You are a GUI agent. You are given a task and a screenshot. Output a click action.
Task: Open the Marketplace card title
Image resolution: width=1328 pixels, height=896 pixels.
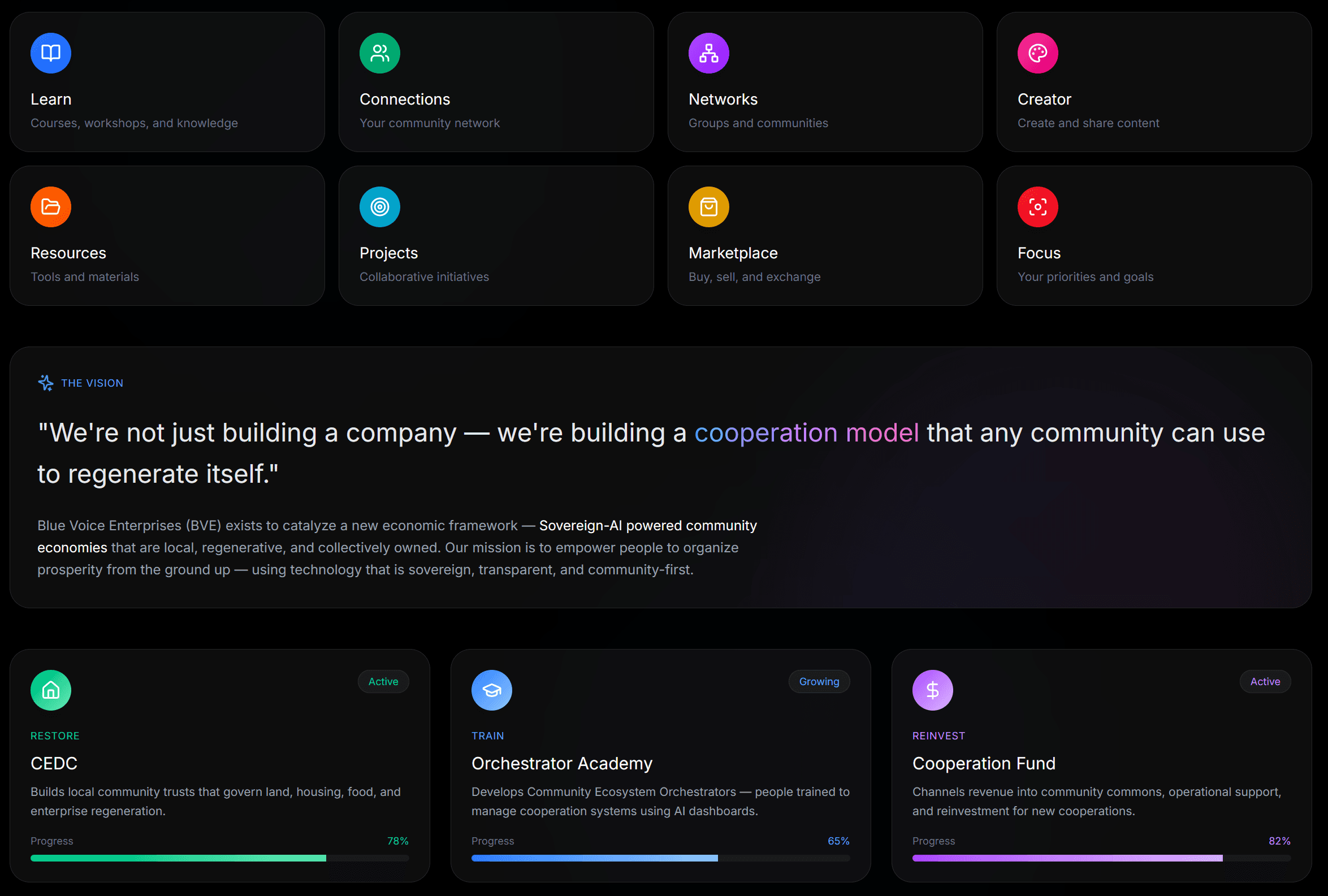pyautogui.click(x=733, y=253)
